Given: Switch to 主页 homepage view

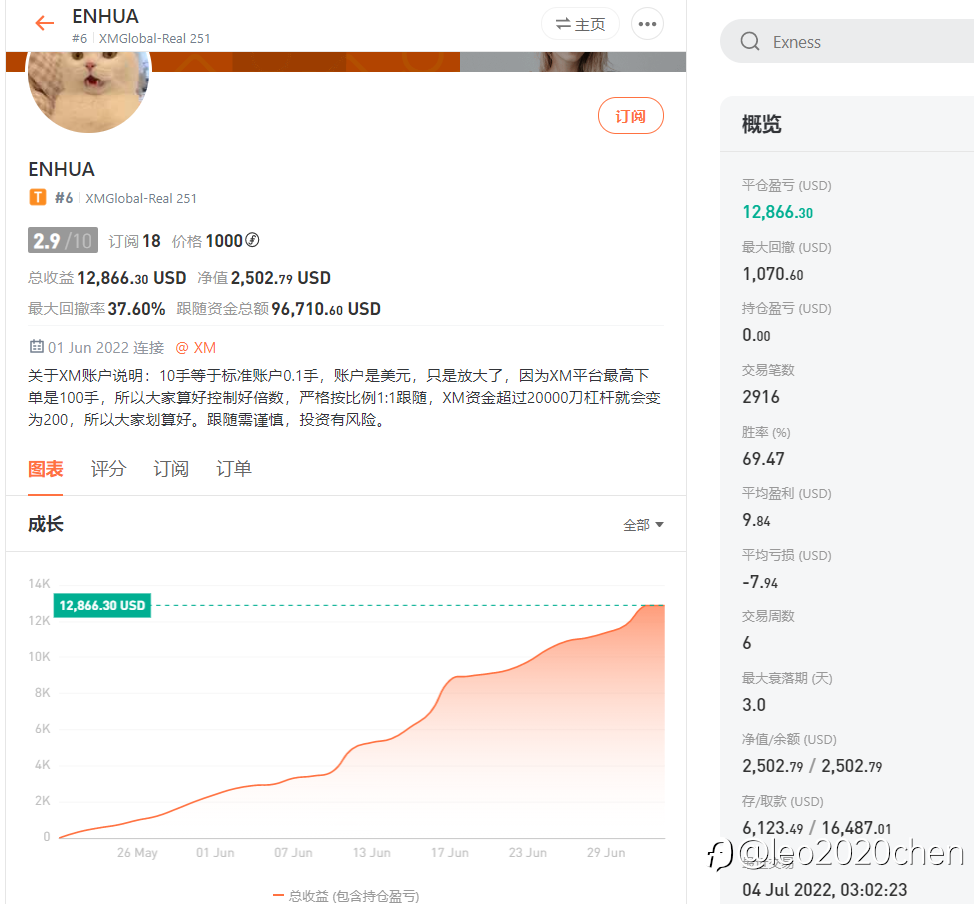Looking at the screenshot, I should tap(580, 24).
